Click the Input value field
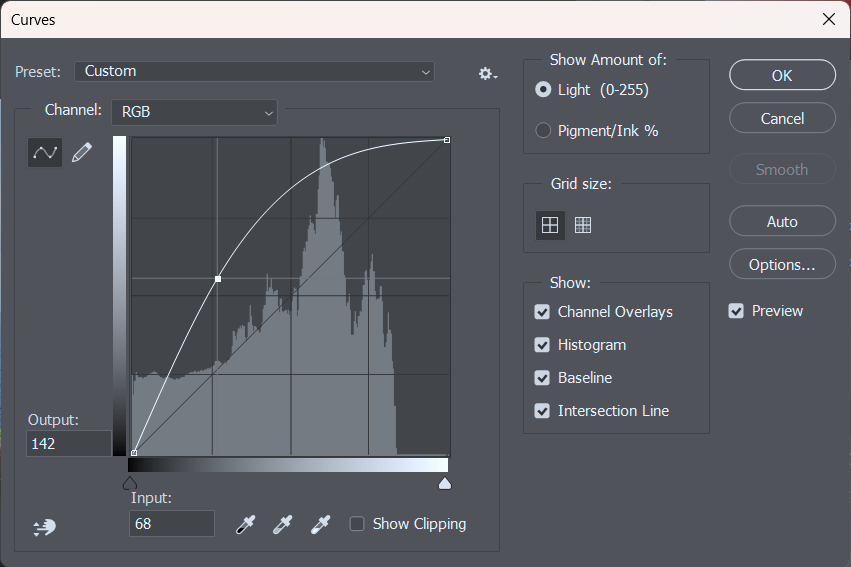This screenshot has width=851, height=567. (172, 524)
